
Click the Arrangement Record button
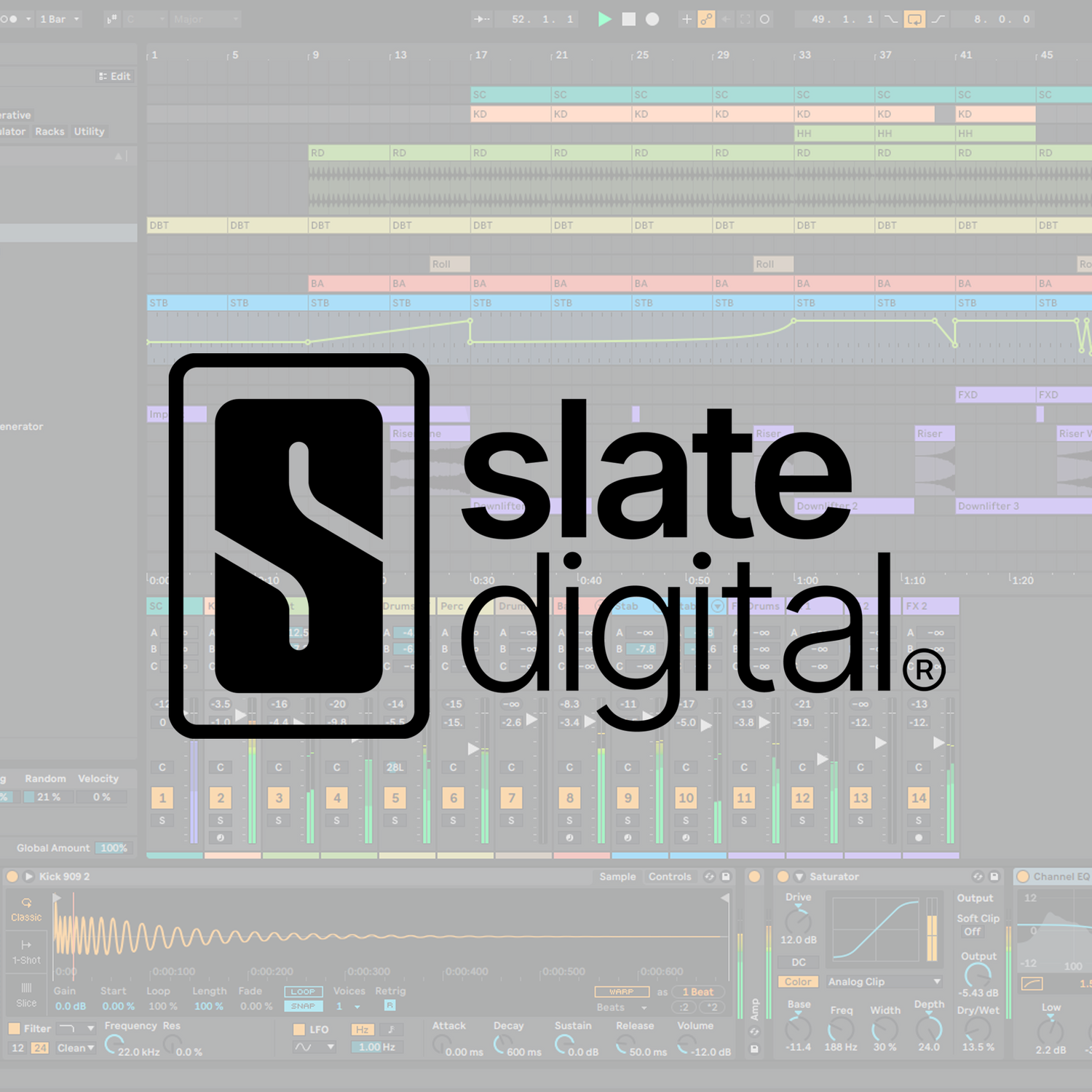pos(653,20)
